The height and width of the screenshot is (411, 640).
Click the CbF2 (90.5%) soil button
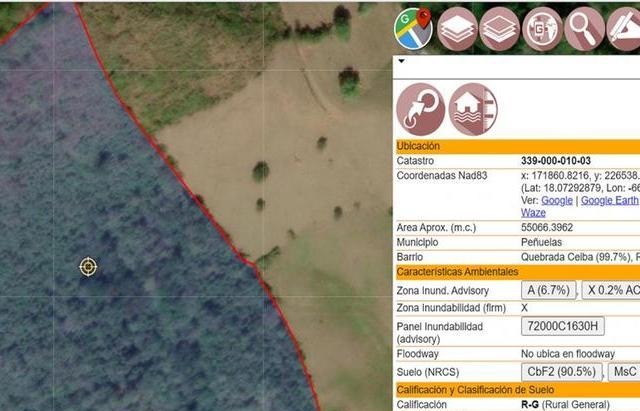561,372
